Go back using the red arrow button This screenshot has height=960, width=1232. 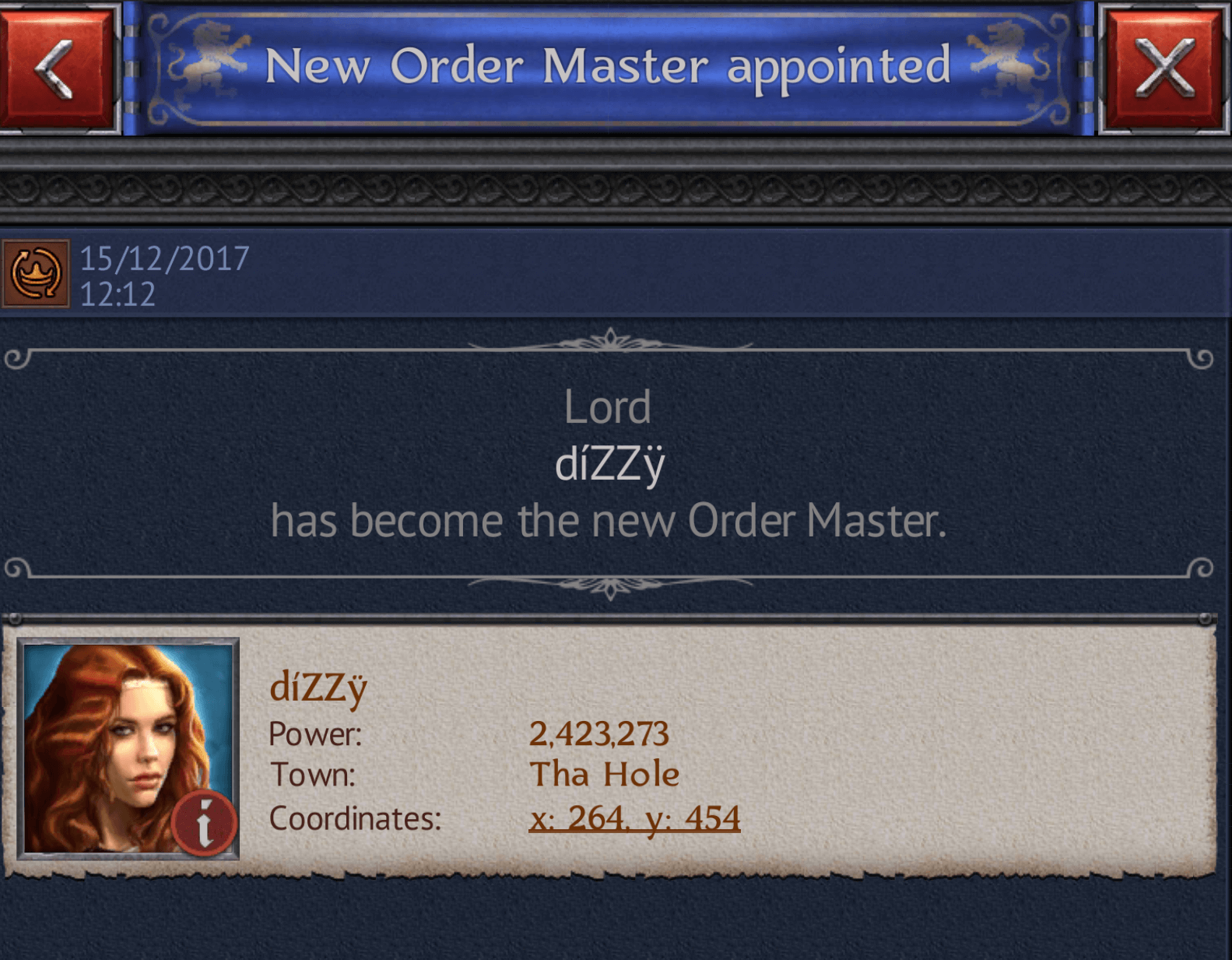point(57,69)
